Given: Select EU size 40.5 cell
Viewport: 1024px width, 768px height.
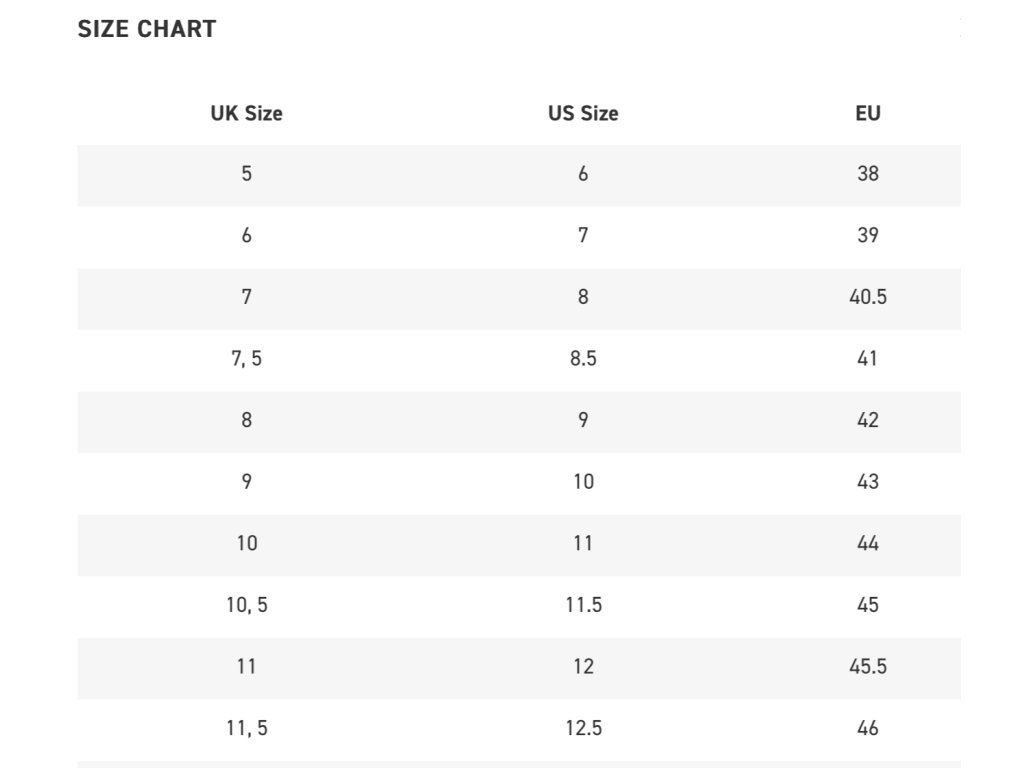Looking at the screenshot, I should tap(868, 297).
